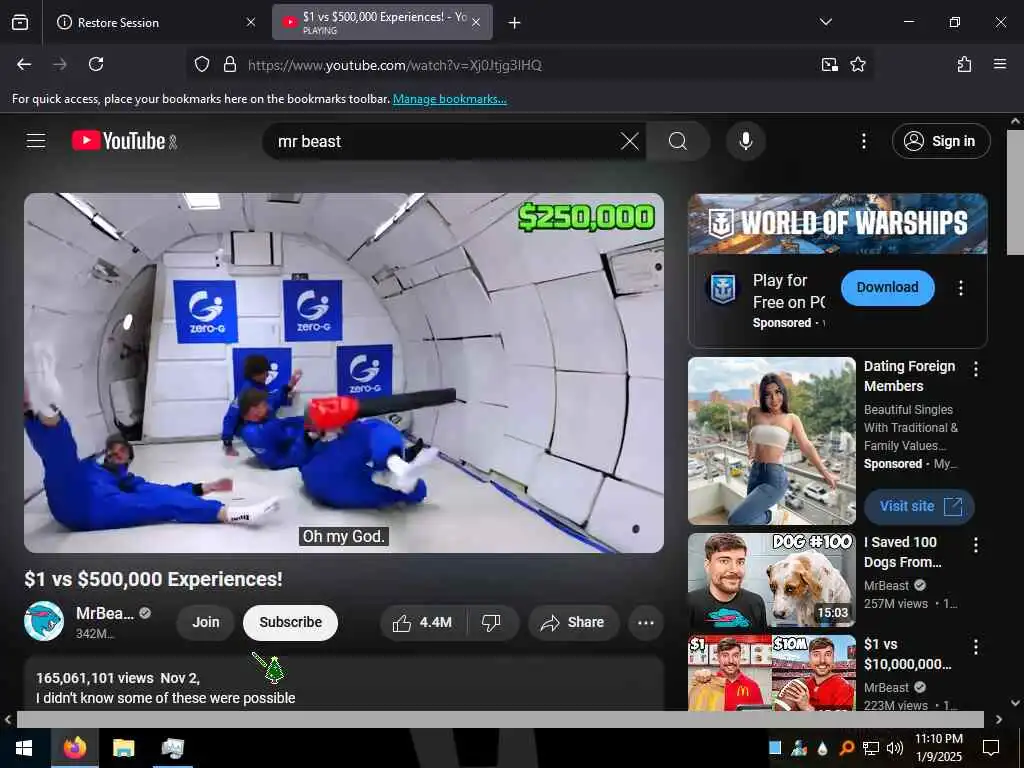Subscribe to the MrBeast channel
Viewport: 1024px width, 768px height.
290,622
